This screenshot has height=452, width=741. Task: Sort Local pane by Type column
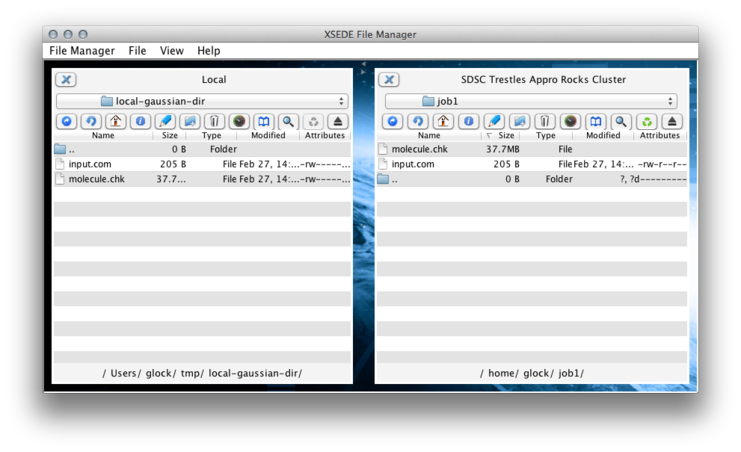click(x=211, y=135)
